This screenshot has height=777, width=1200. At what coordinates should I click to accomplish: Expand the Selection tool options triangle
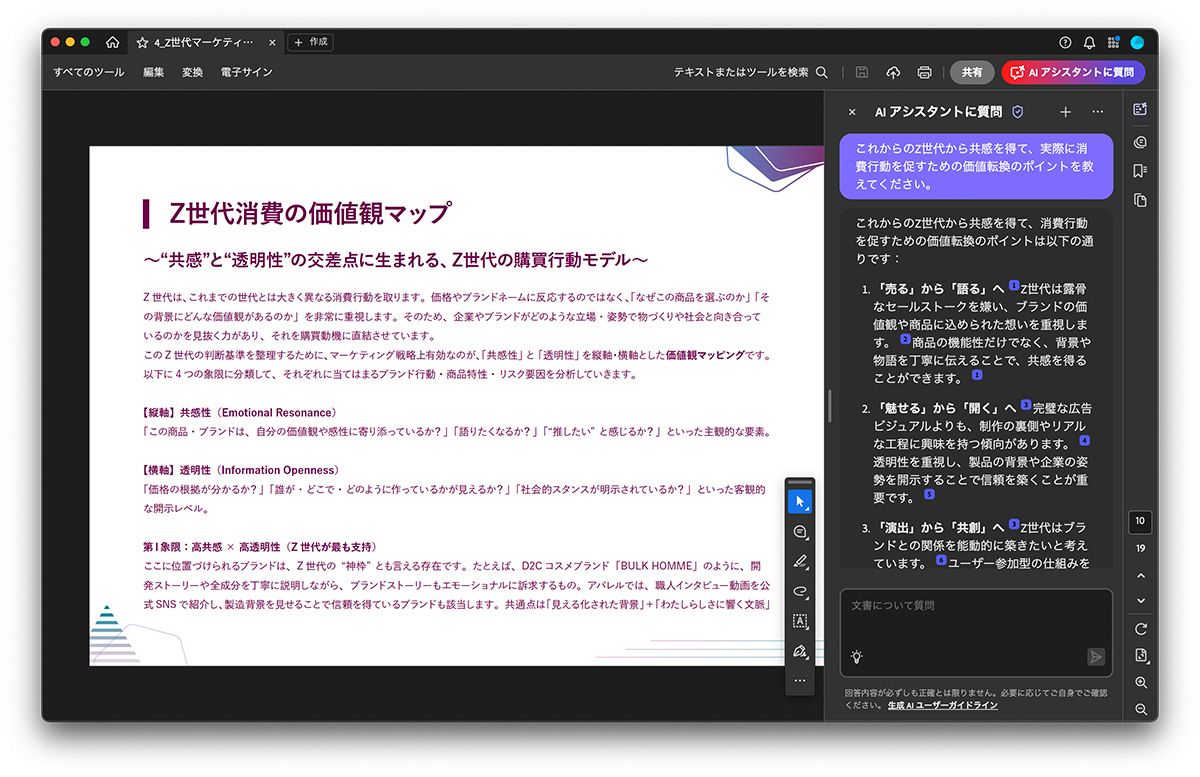coord(808,510)
